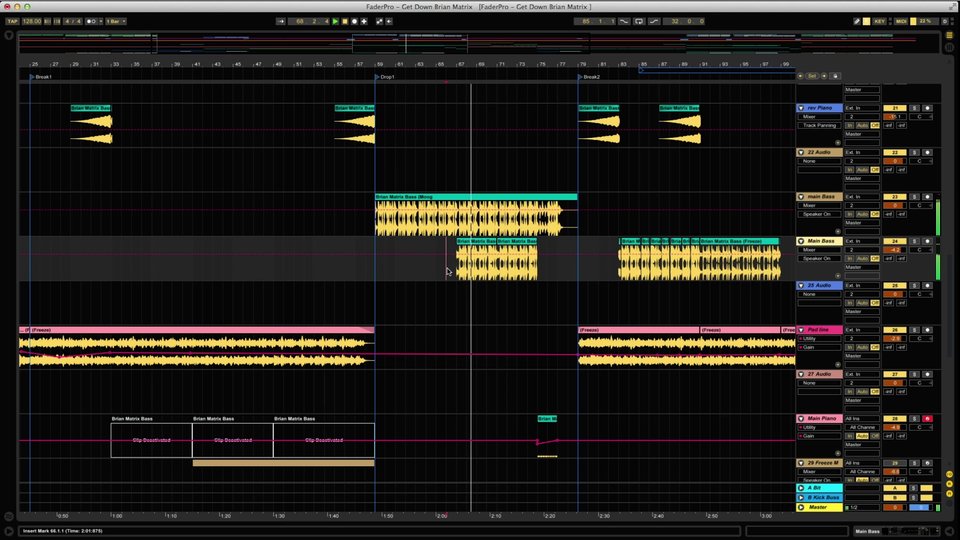Click the yellow Stop button
The image size is (960, 540).
(x=345, y=21)
